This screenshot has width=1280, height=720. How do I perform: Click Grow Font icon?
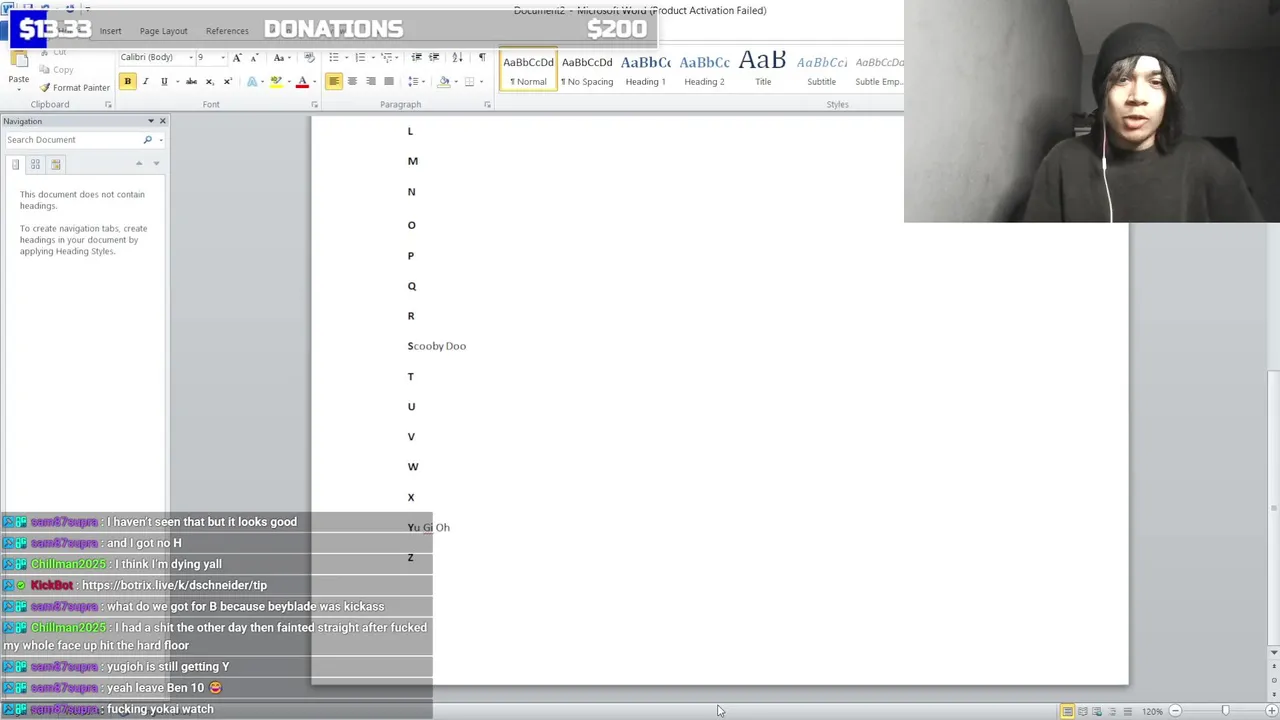tap(237, 57)
